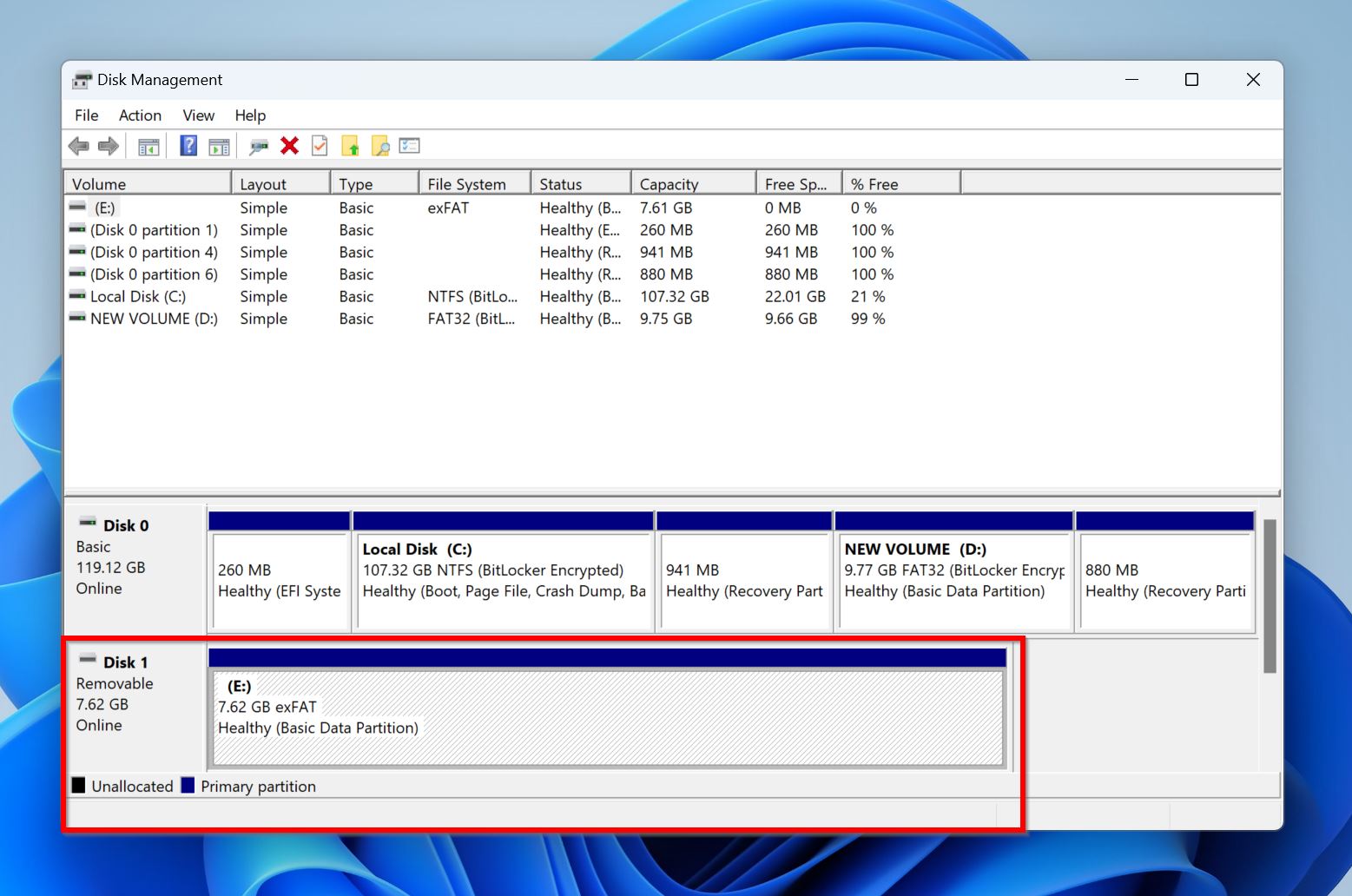1352x896 pixels.
Task: Select the (E:) exFAT partition block
Action: coord(607,717)
